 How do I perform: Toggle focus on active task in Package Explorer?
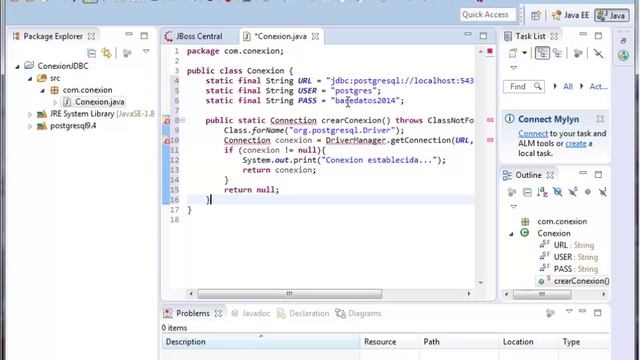coord(127,53)
